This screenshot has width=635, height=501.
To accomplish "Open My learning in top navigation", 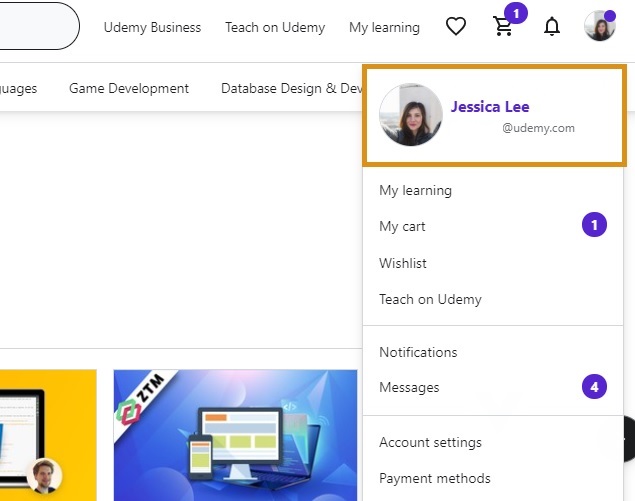I will (384, 27).
